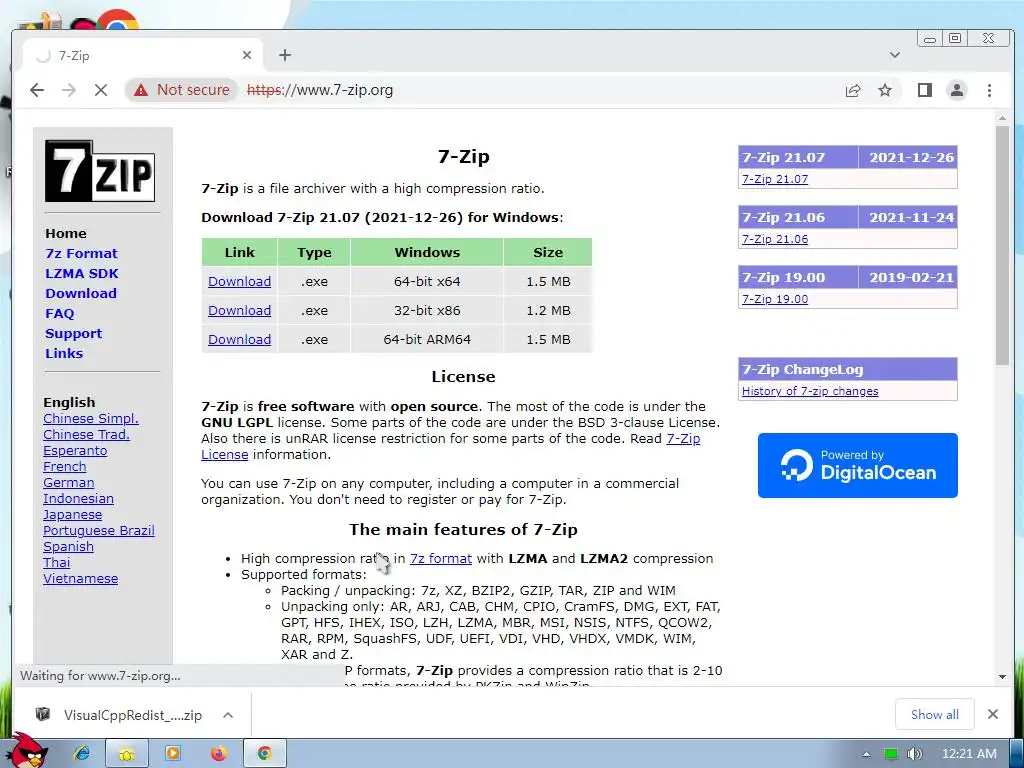Switch language to Japanese
This screenshot has width=1024, height=768.
72,515
